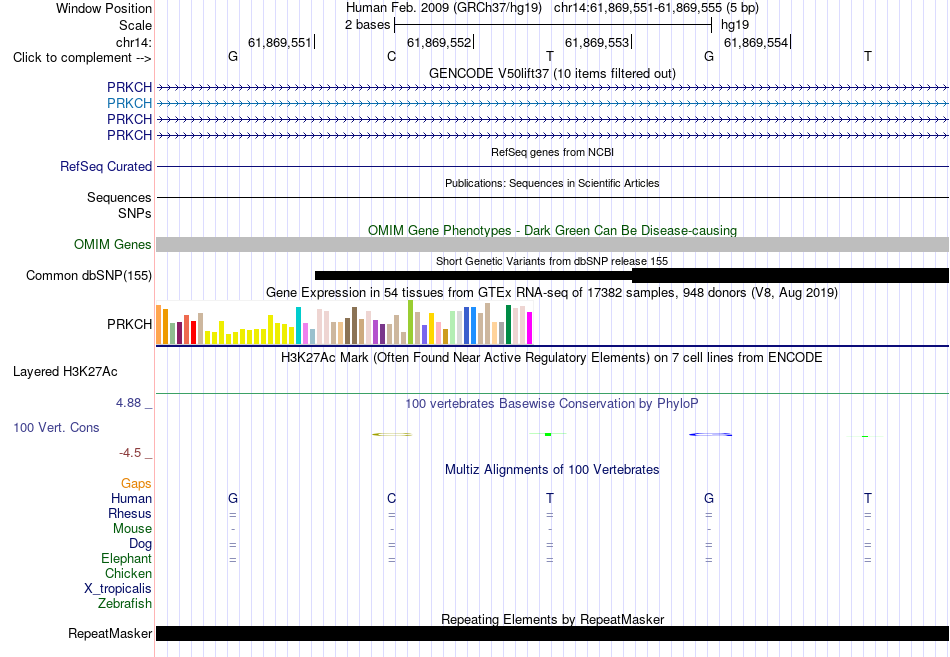Click the thick black dbSNP variant bar
The width and height of the screenshot is (950, 657).
790,275
